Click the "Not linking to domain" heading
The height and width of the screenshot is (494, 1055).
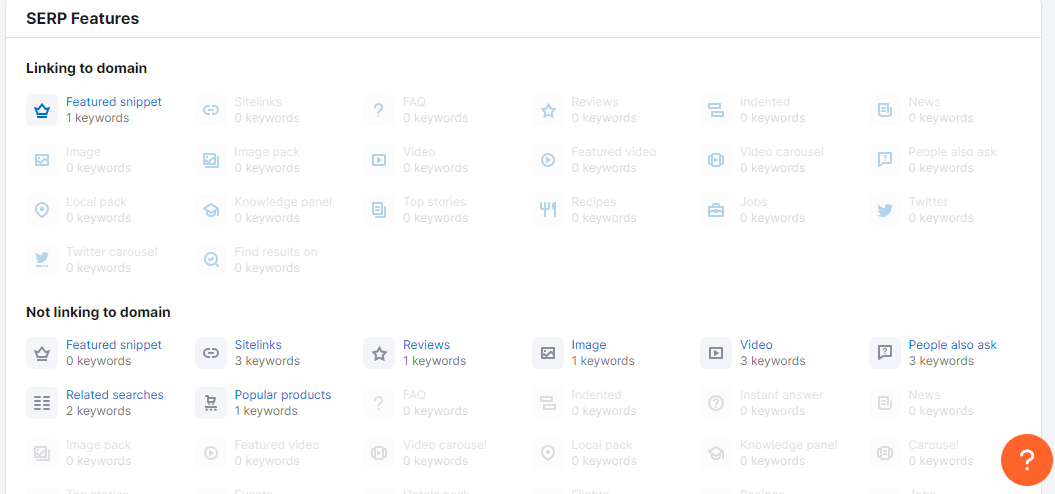(x=98, y=312)
